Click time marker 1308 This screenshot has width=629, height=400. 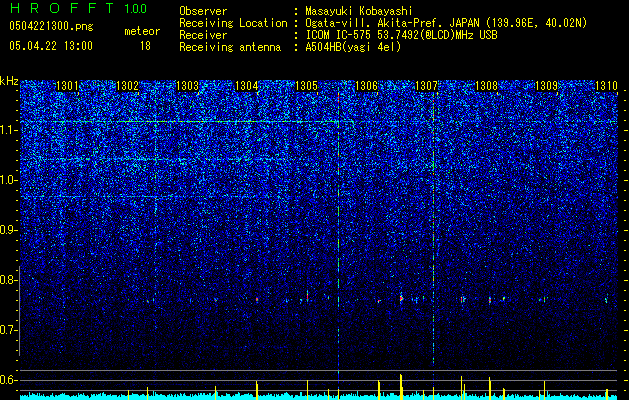pyautogui.click(x=486, y=85)
